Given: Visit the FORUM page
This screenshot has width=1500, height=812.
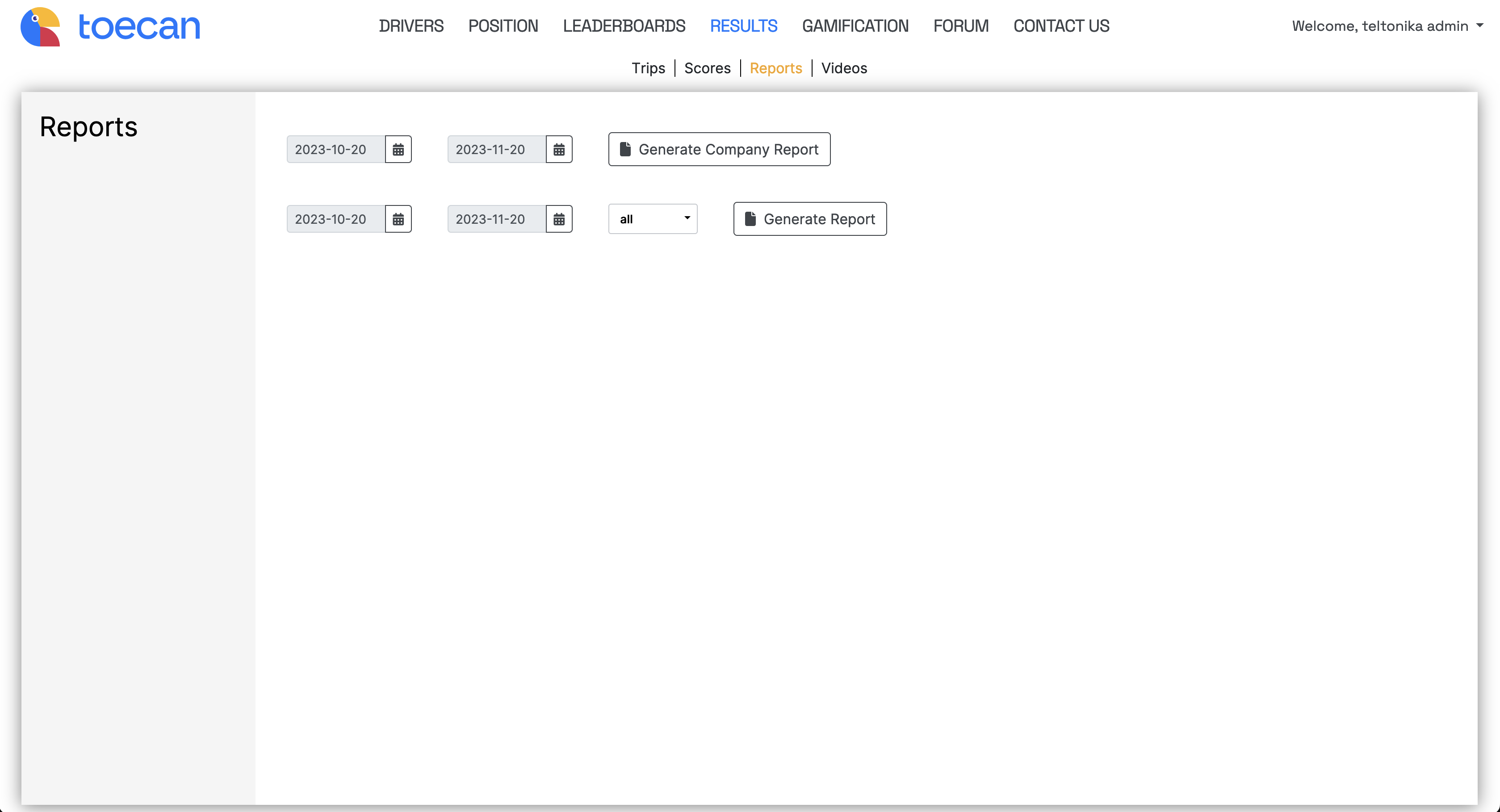Looking at the screenshot, I should (961, 26).
